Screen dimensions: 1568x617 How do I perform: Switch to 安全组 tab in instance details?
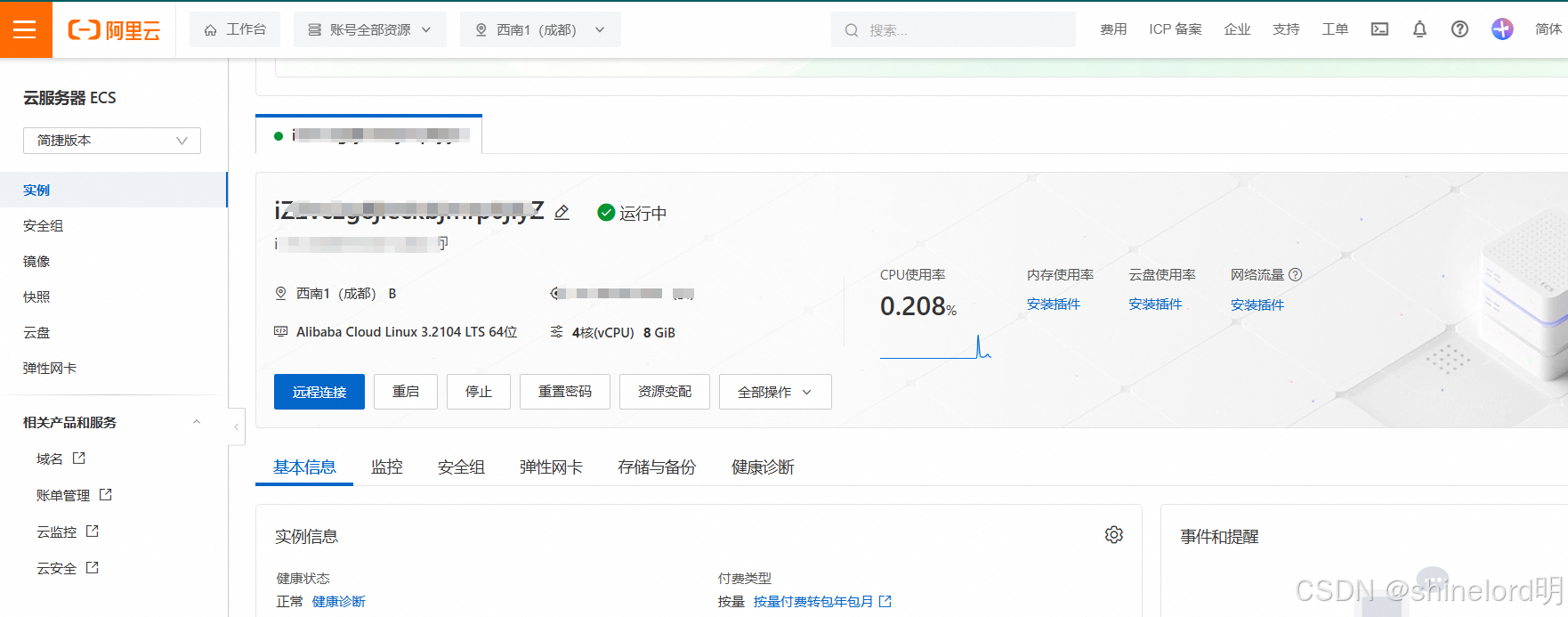coord(461,467)
